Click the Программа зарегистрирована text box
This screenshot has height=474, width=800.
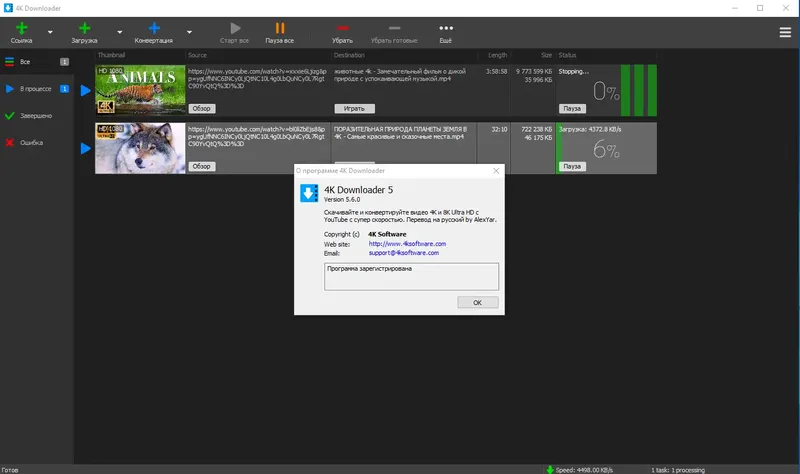pos(411,277)
